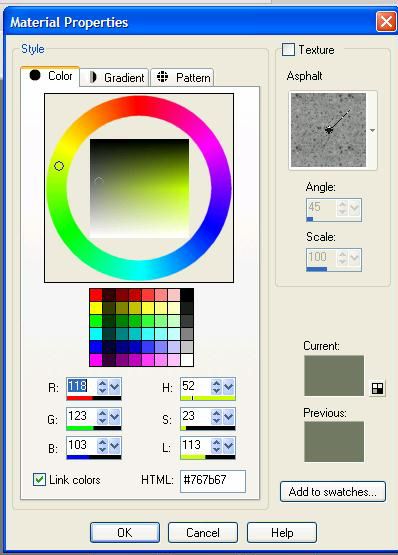Click the L value field showing 113
Screen dimensions: 398x555
195,445
